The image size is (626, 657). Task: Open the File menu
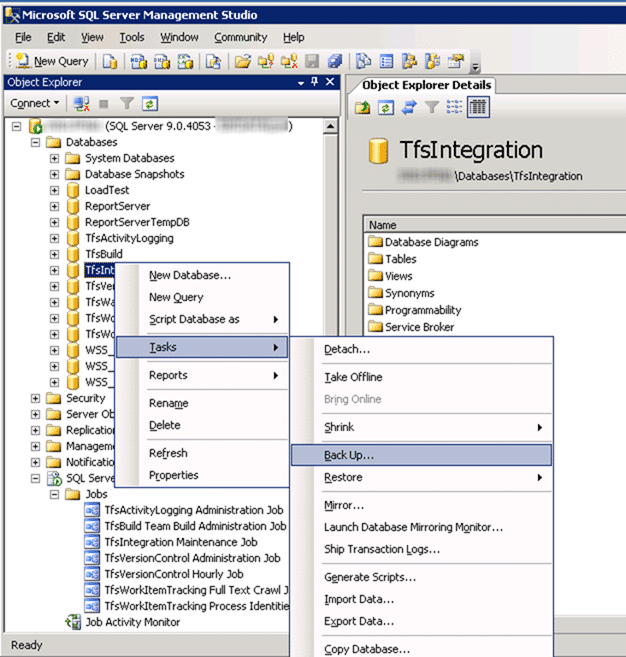(x=23, y=37)
